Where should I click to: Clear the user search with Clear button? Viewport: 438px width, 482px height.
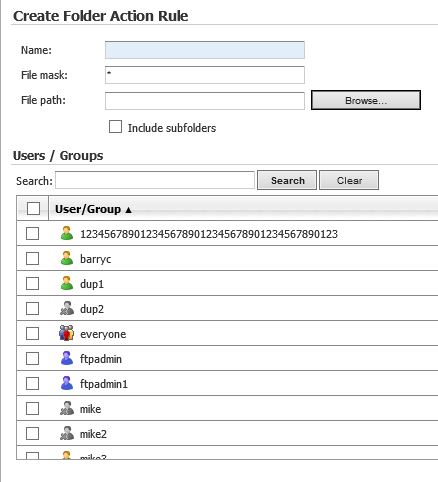349,180
